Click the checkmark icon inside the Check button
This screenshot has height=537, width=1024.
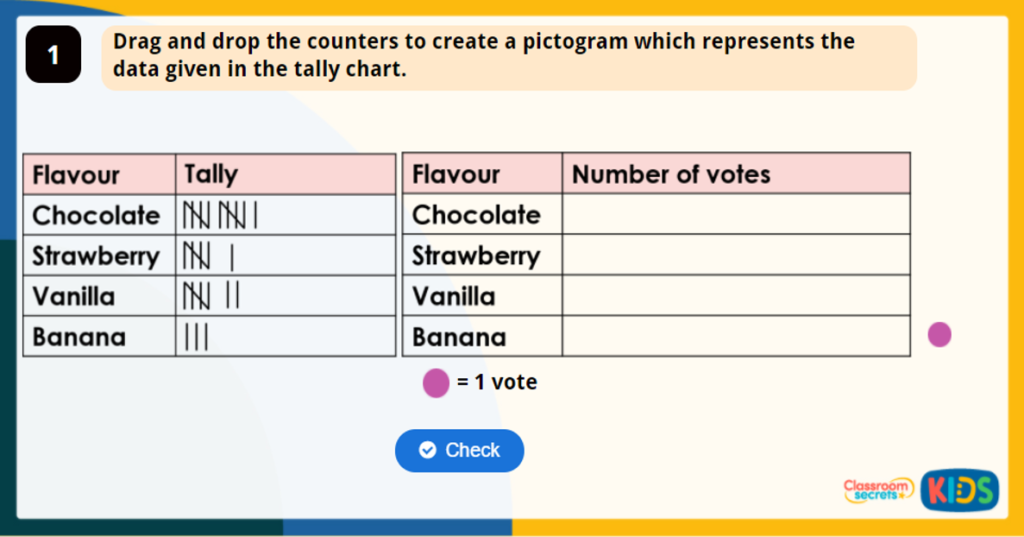click(x=428, y=451)
